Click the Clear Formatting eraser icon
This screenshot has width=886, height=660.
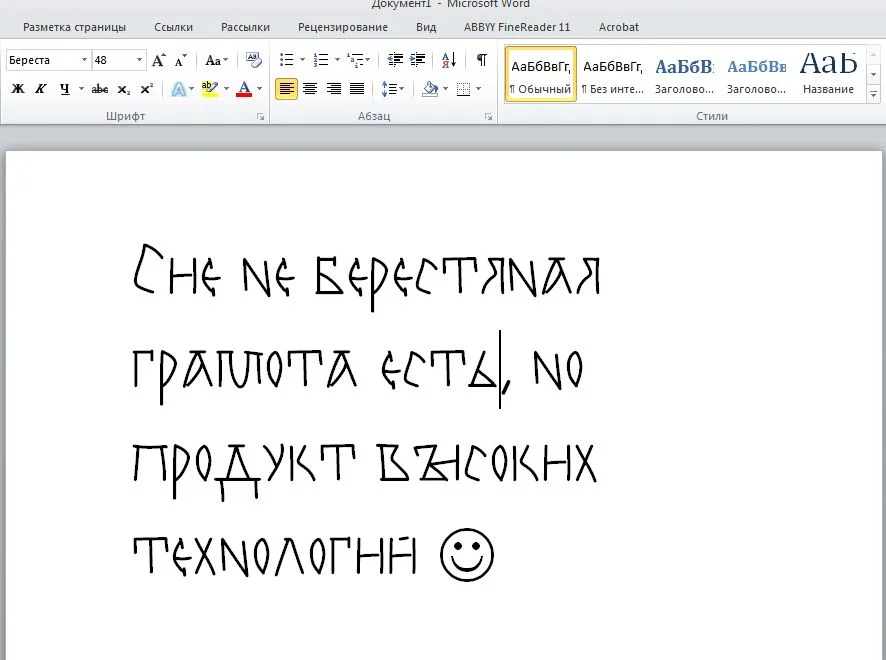(x=253, y=60)
